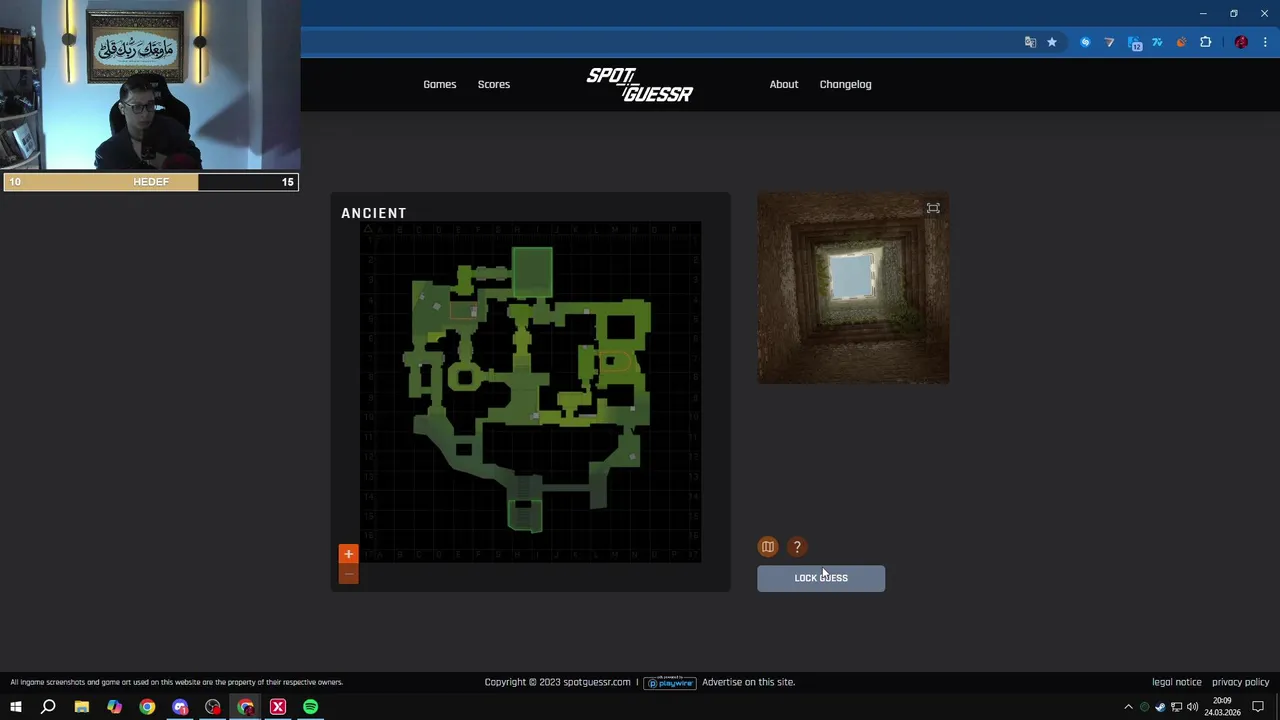
Task: Open the Shazam browser extension
Action: 1085,42
